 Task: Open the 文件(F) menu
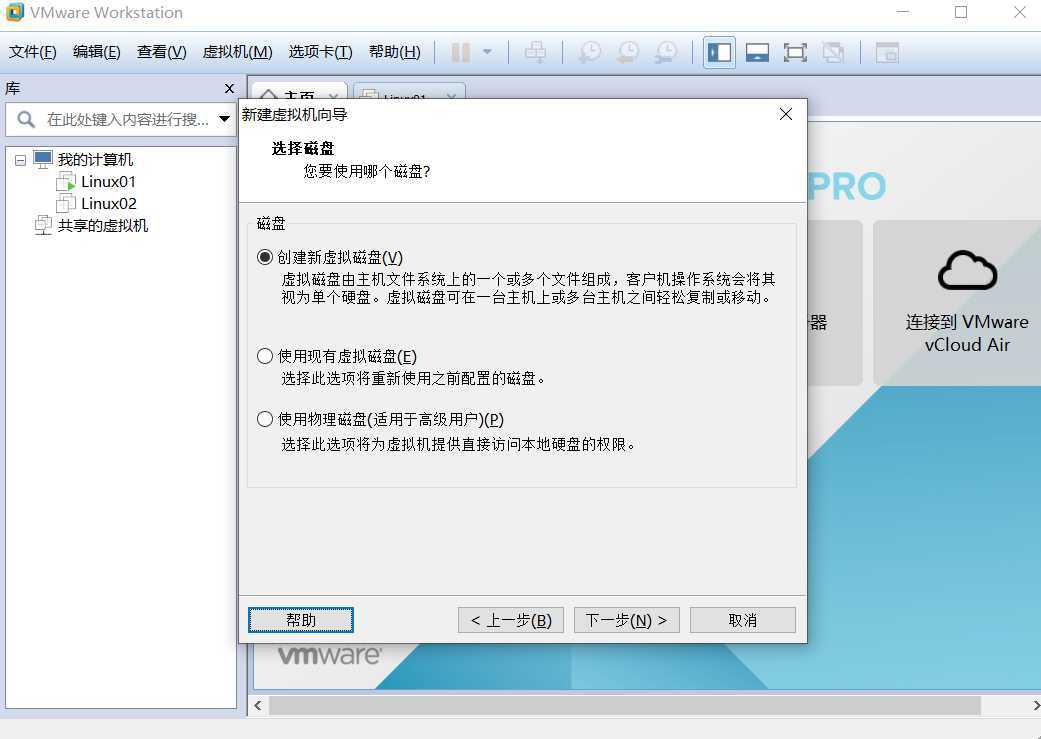tap(32, 52)
